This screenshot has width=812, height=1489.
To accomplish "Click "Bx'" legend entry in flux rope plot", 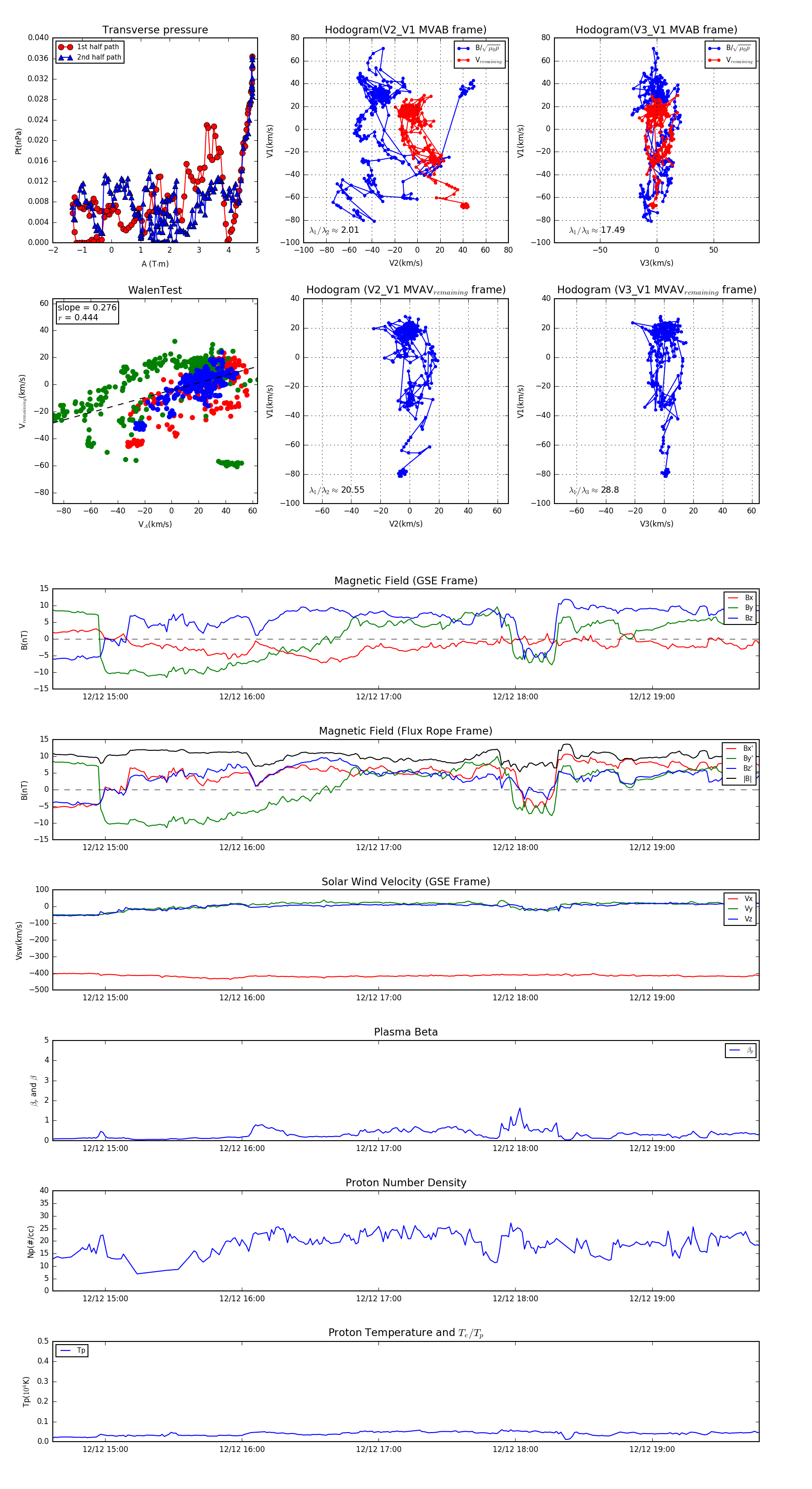I will (x=740, y=749).
